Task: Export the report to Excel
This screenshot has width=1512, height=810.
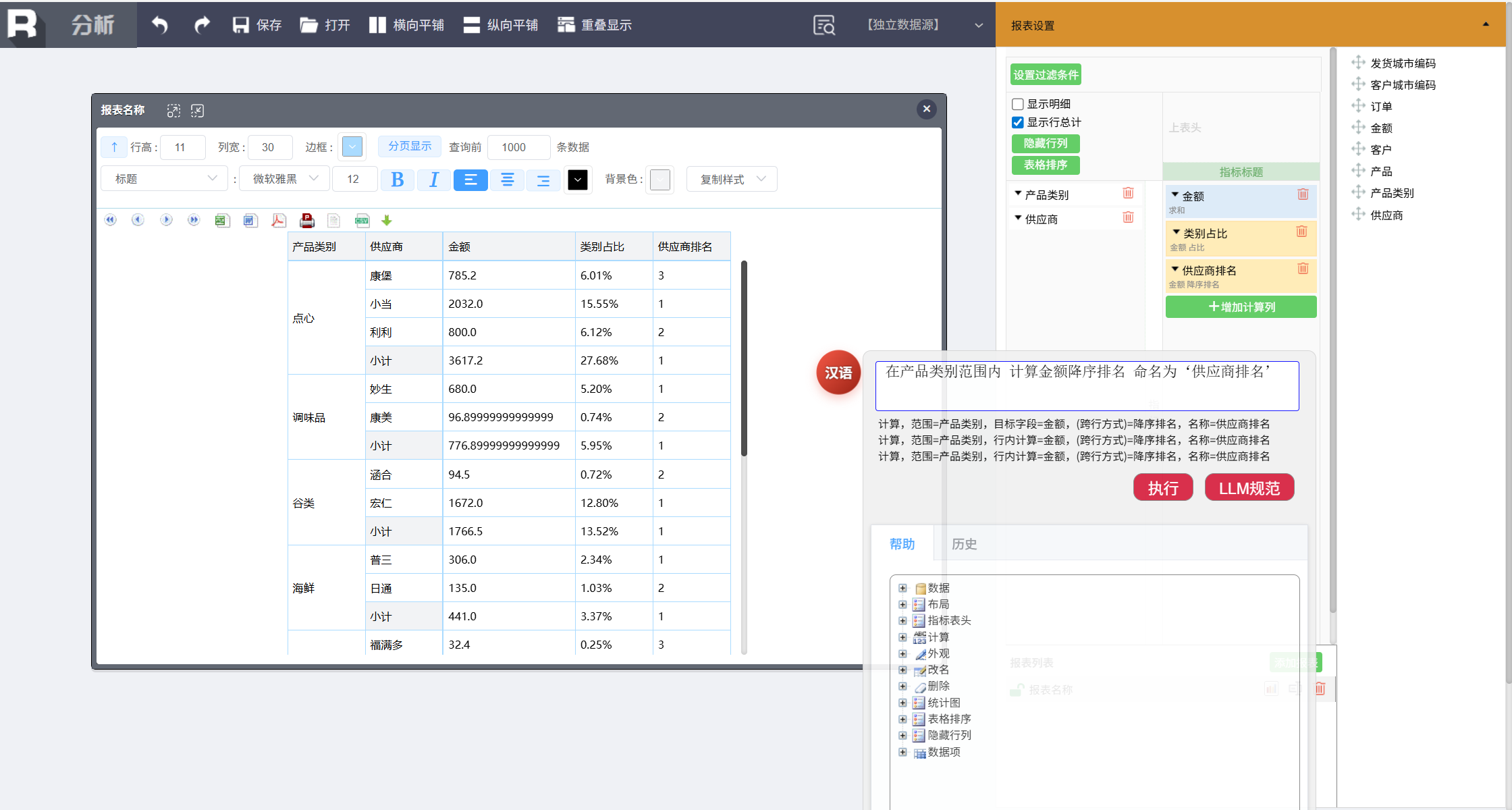Action: tap(222, 221)
